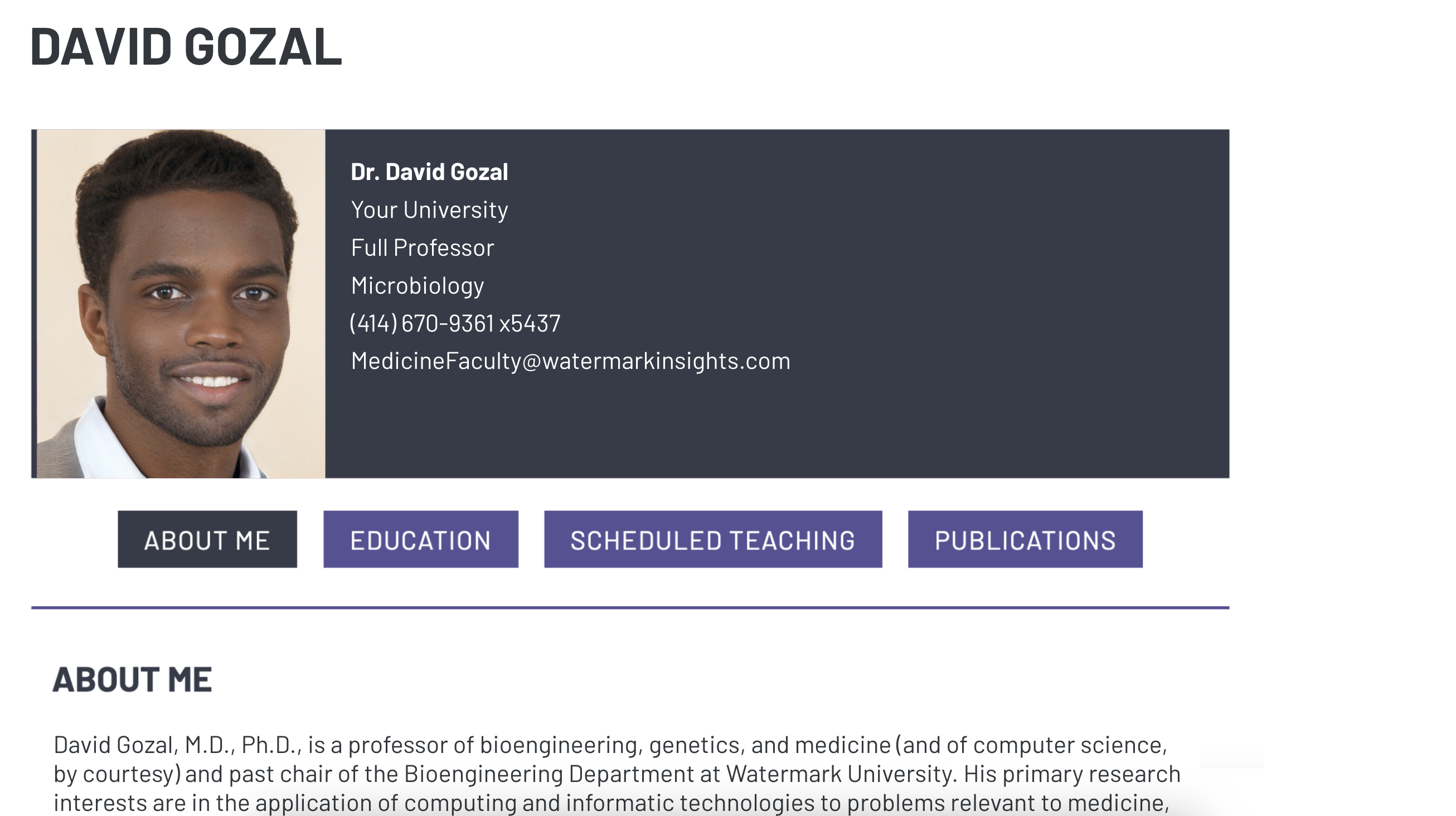Click the Microbiology department text
Viewport: 1456px width, 816px height.
click(x=417, y=285)
